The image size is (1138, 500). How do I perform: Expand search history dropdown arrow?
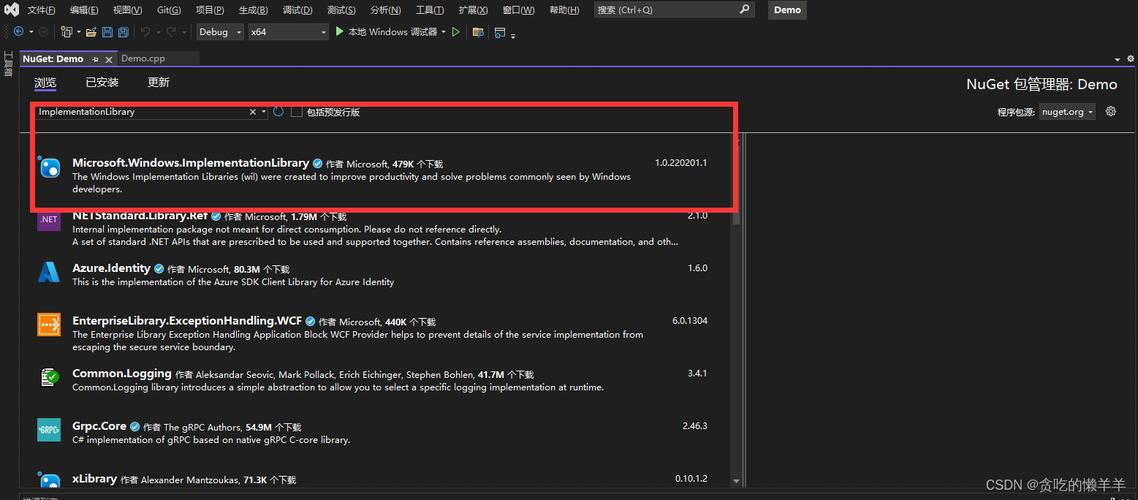click(x=263, y=112)
